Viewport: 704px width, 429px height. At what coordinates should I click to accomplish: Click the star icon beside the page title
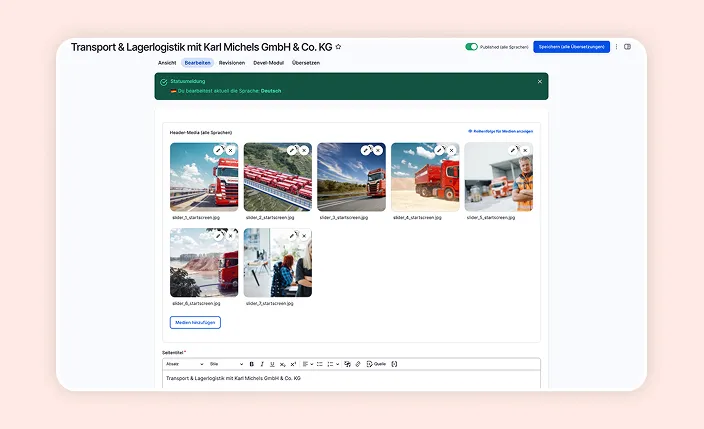(x=338, y=47)
